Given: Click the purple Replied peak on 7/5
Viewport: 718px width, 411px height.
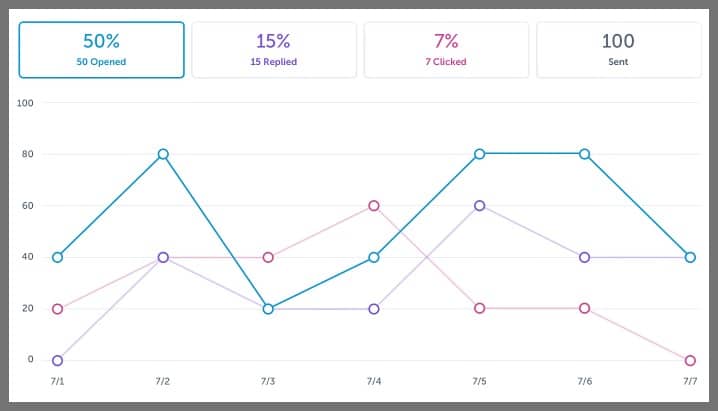Looking at the screenshot, I should 480,205.
